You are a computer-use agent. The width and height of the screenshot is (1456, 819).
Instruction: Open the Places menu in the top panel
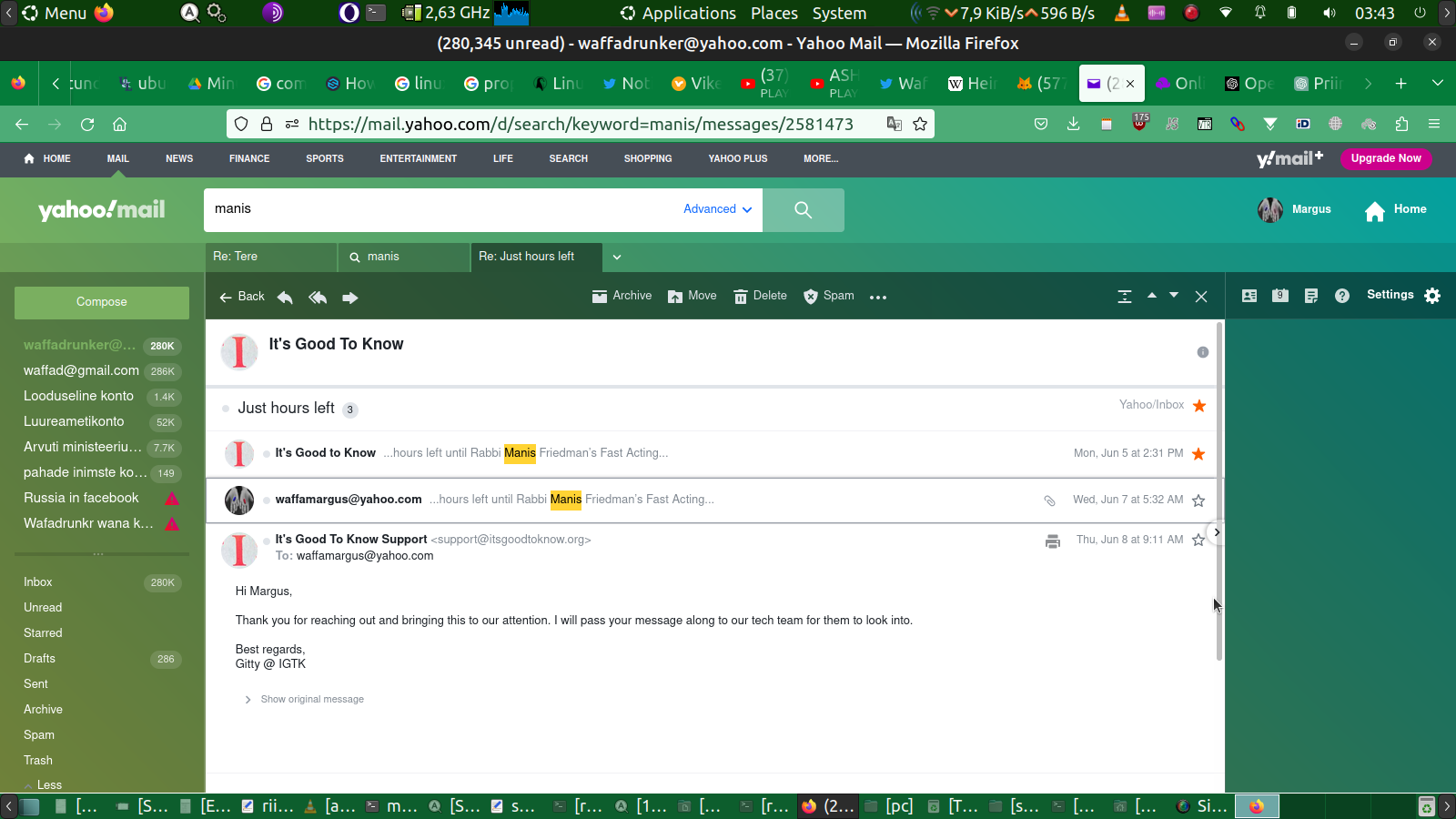[x=774, y=14]
